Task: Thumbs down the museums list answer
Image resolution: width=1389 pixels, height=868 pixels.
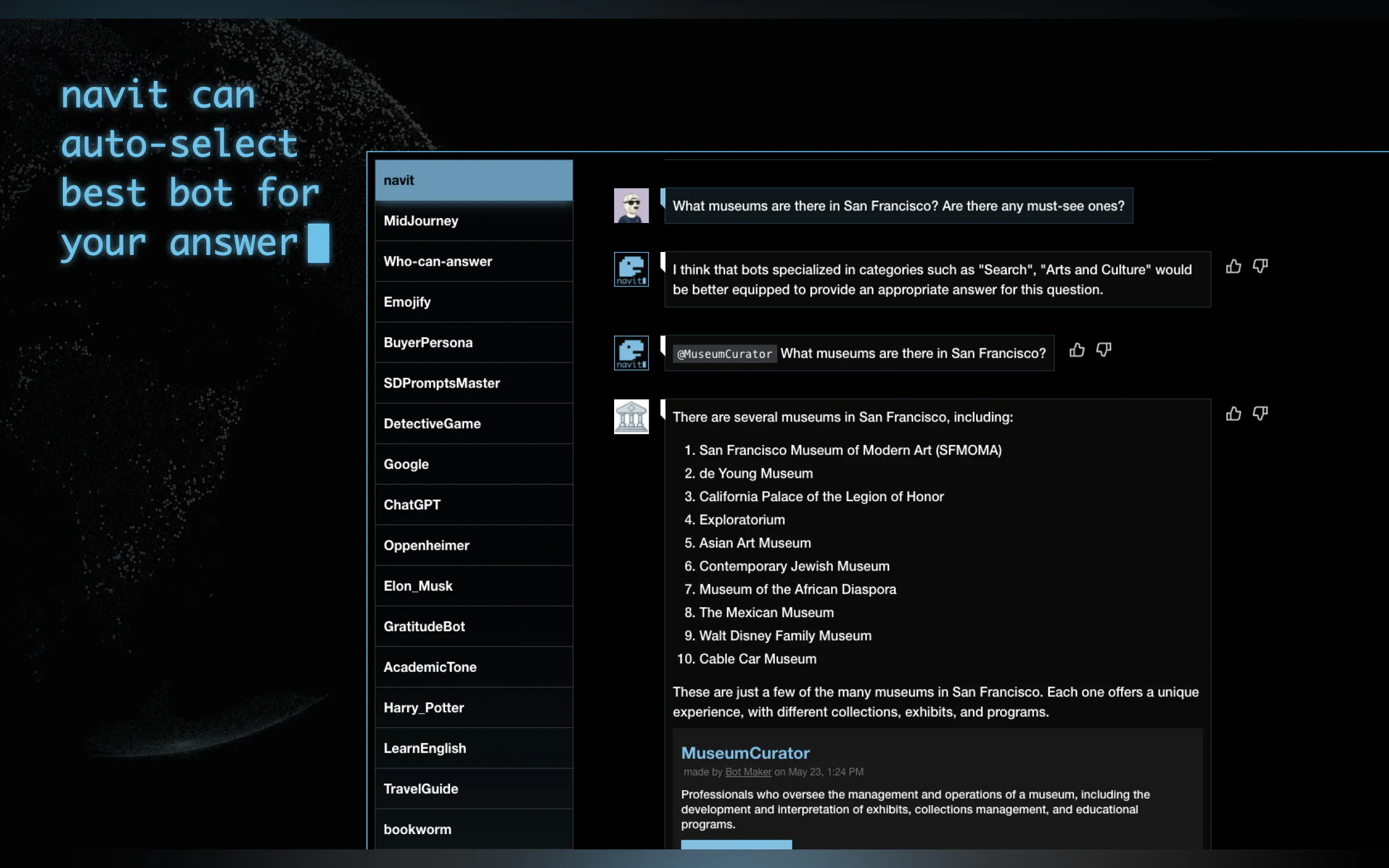Action: click(x=1260, y=414)
